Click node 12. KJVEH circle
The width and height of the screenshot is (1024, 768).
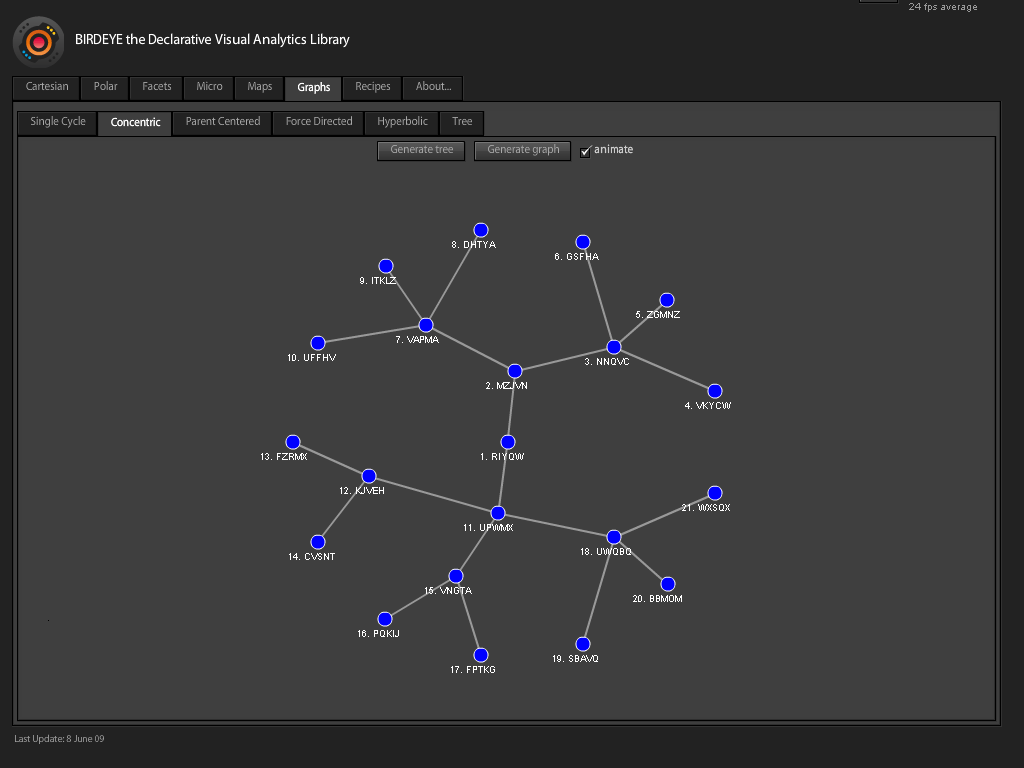tap(369, 476)
